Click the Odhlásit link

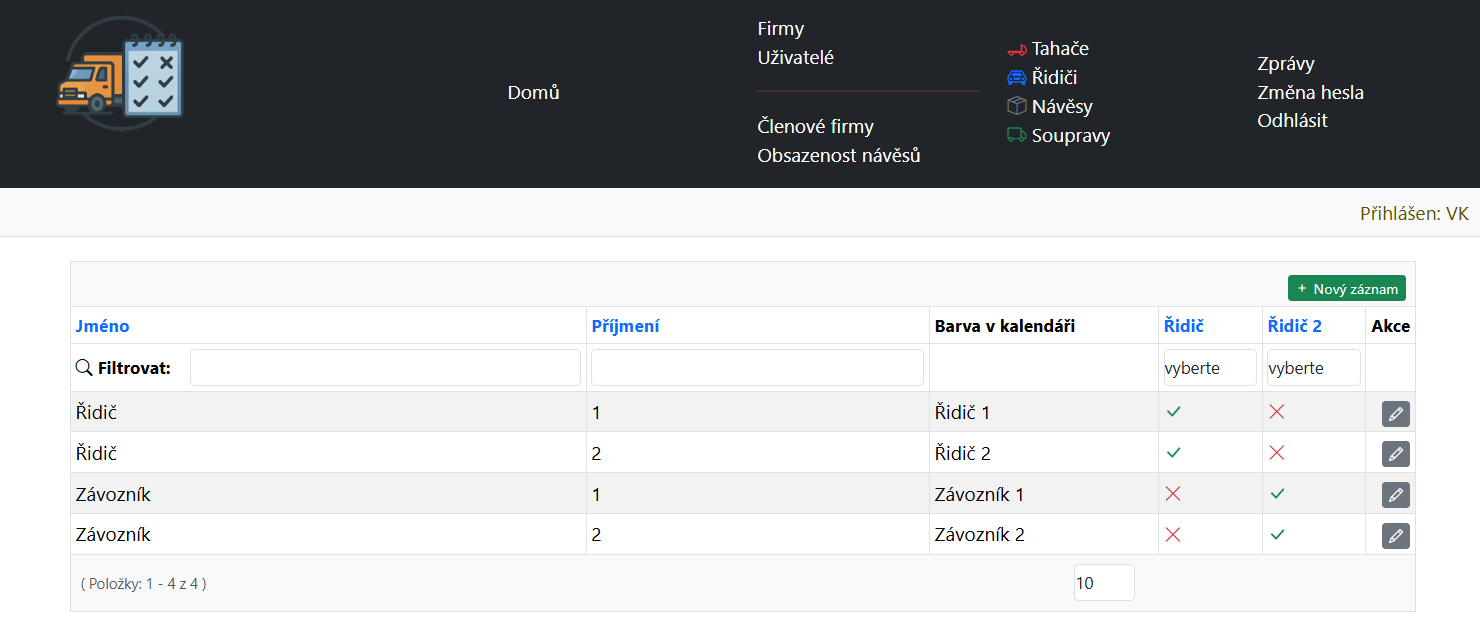(1292, 121)
